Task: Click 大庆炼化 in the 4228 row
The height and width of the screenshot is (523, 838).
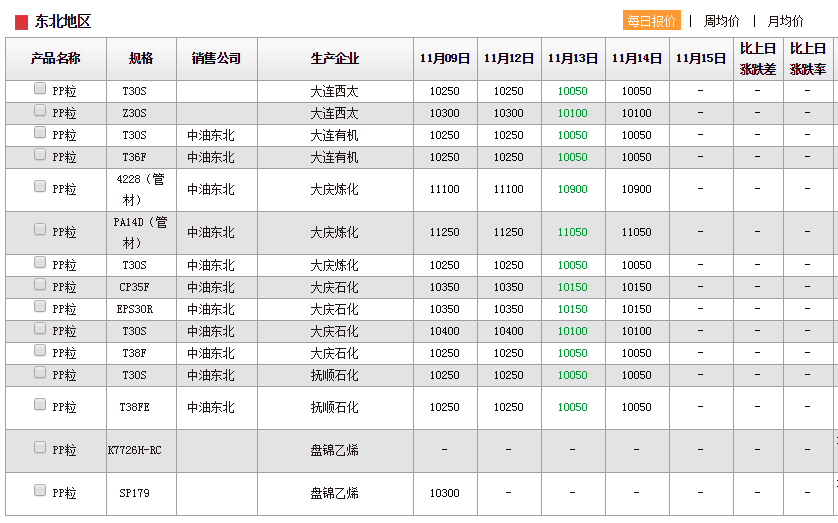Action: tap(334, 189)
